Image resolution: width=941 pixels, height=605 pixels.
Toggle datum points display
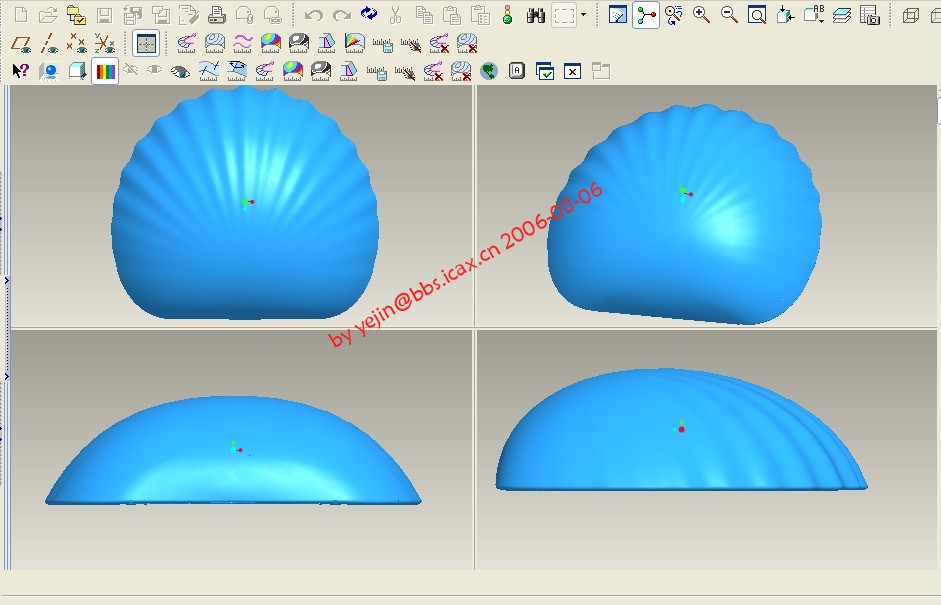coord(76,43)
